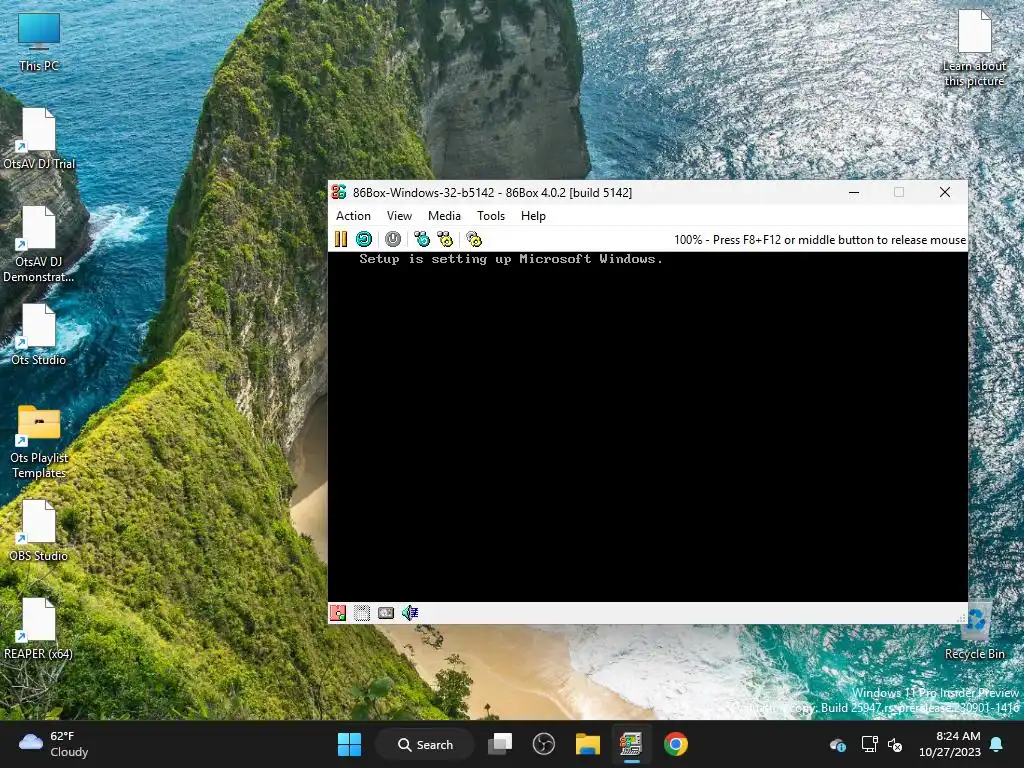Select the OBS Studio shortcut
1024x768 pixels.
[39, 530]
